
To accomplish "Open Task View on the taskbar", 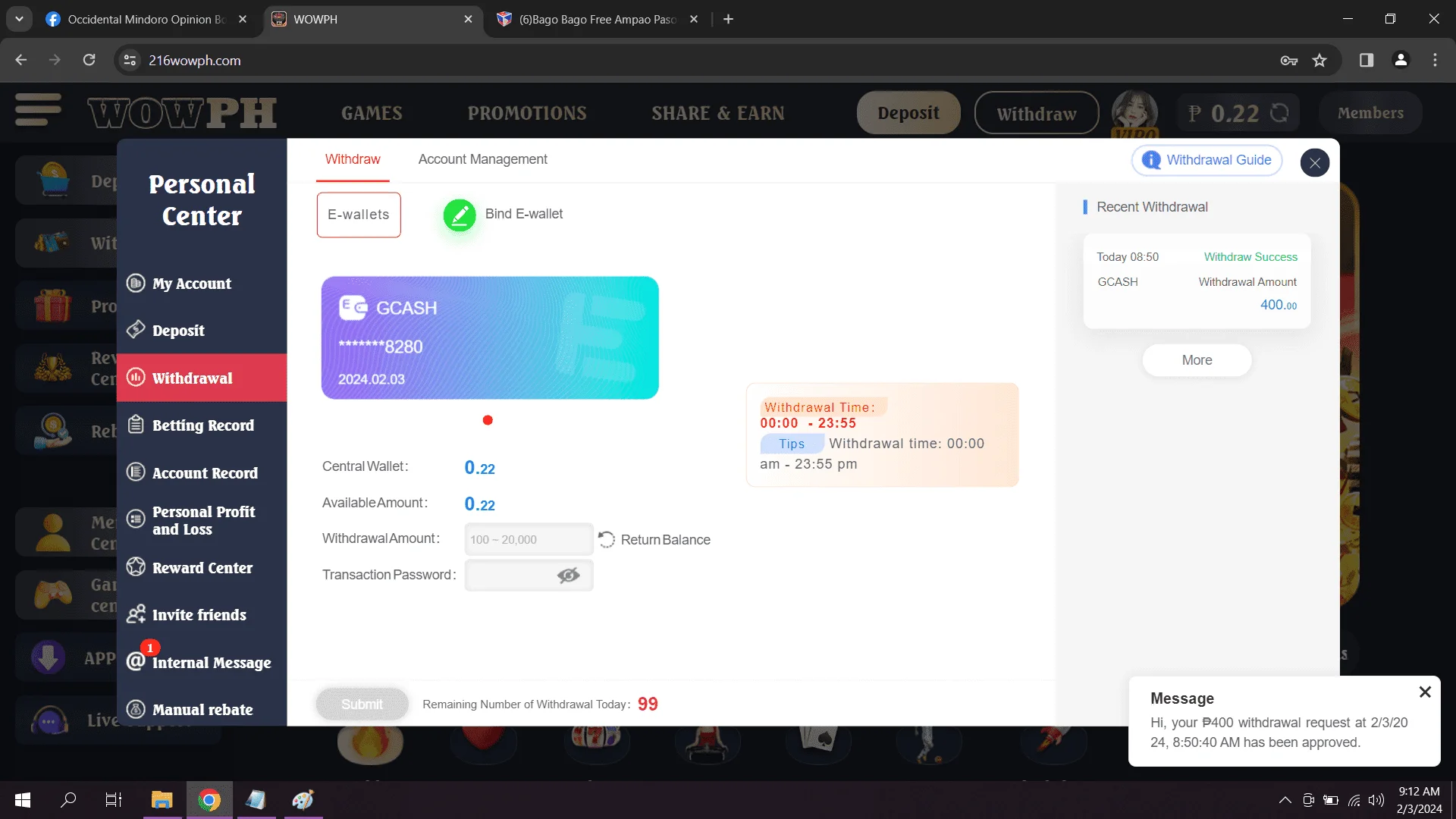I will 114,800.
